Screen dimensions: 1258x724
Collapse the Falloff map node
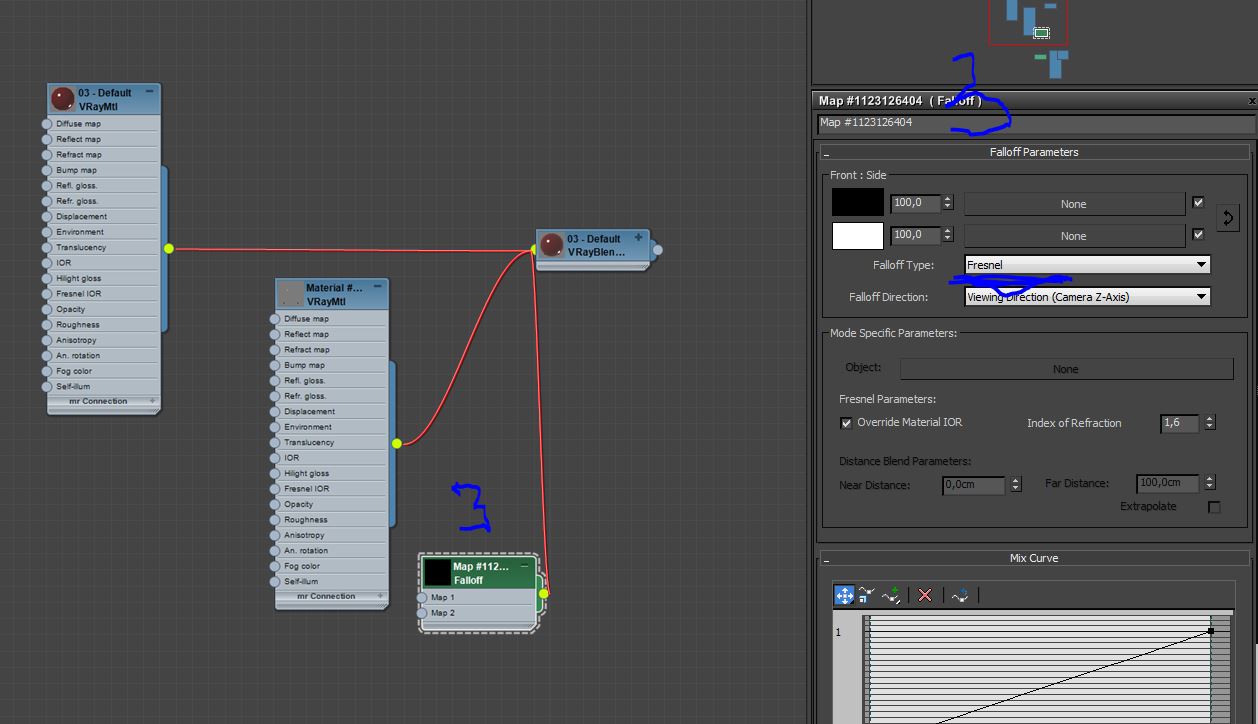pos(524,566)
